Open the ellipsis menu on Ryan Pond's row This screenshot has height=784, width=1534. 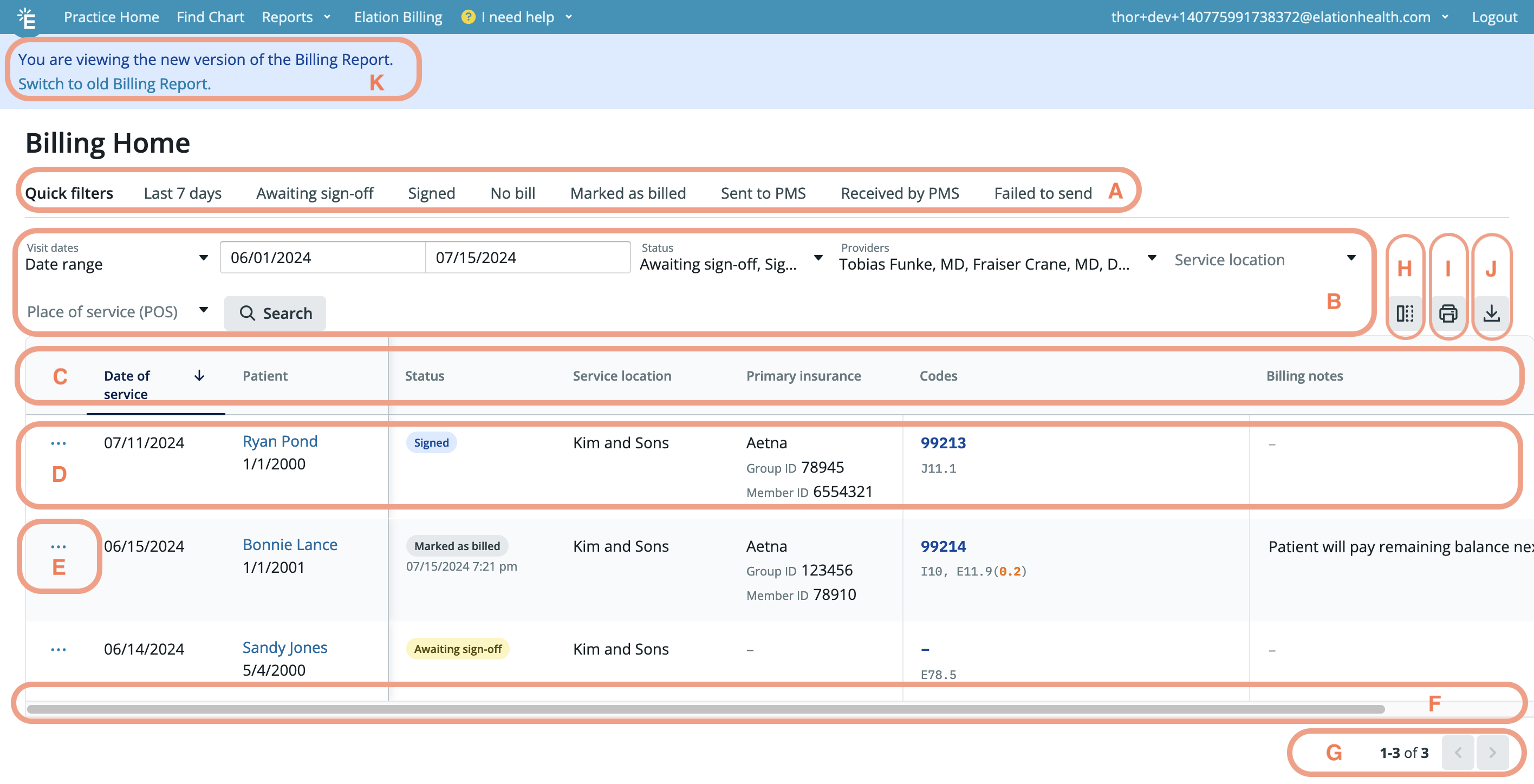pos(58,442)
